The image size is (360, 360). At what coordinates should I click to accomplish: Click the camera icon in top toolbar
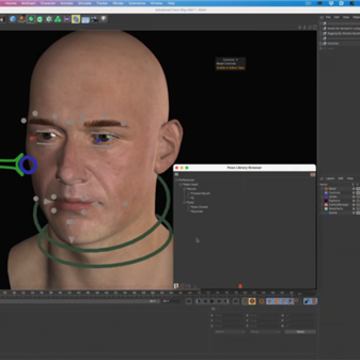point(94,19)
